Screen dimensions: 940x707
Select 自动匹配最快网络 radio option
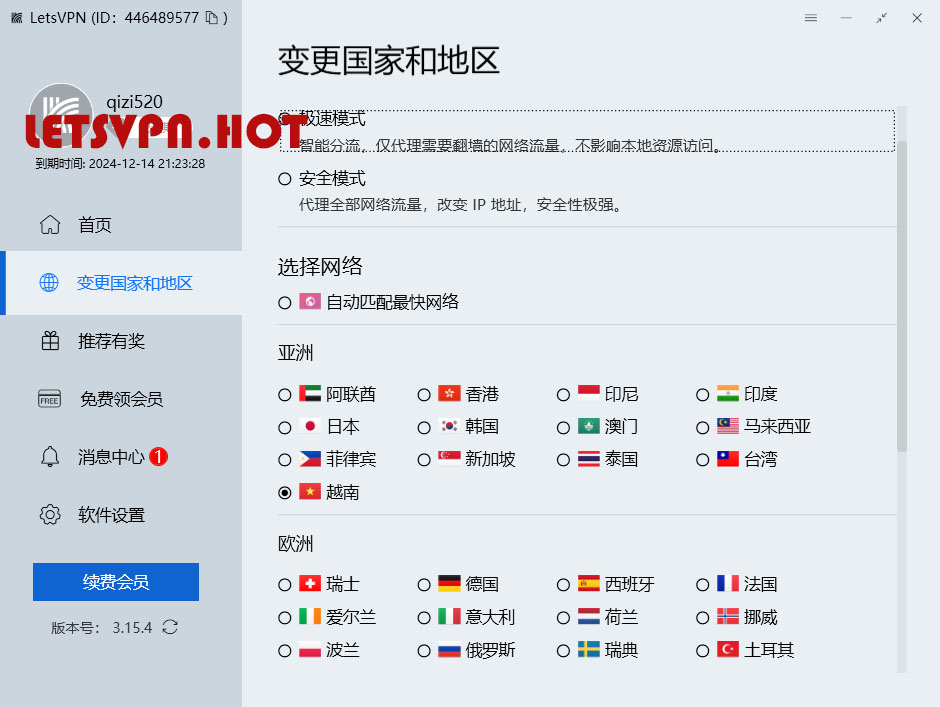point(285,302)
